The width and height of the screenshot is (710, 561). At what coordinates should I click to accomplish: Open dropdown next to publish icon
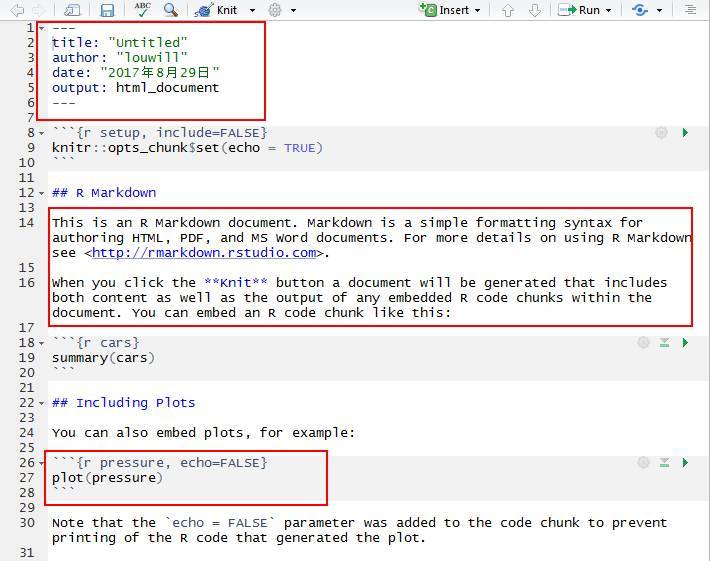[x=659, y=10]
